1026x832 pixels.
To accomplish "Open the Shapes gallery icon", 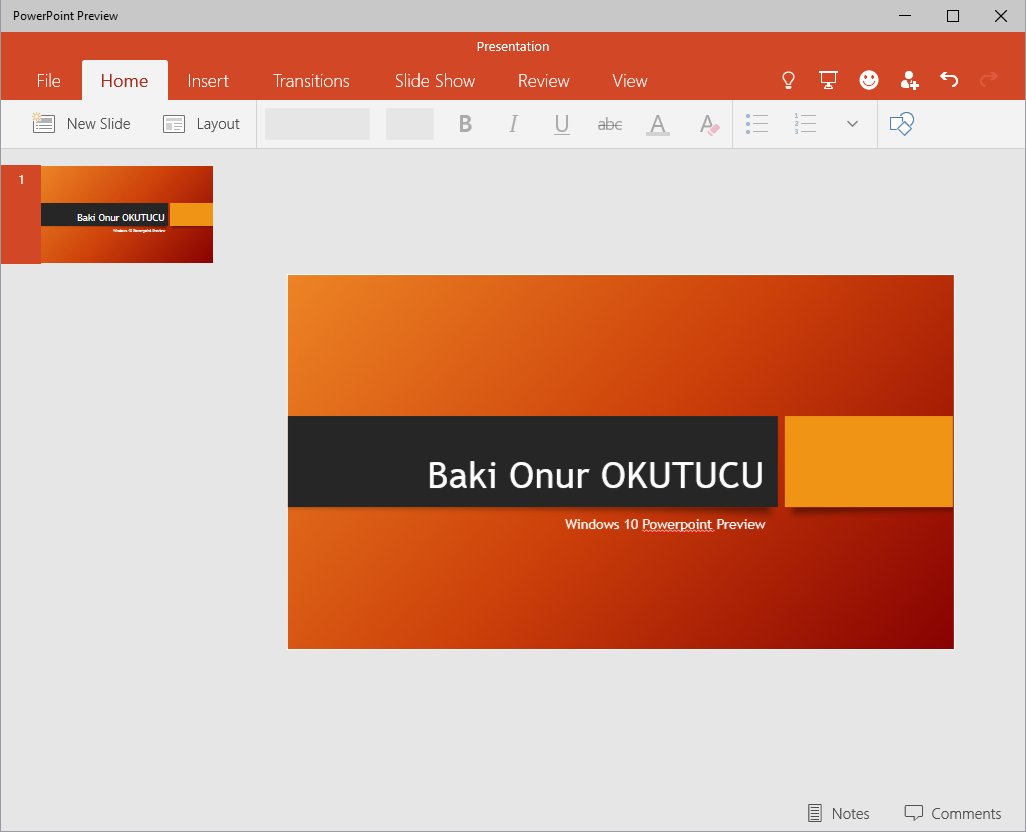I will (902, 124).
